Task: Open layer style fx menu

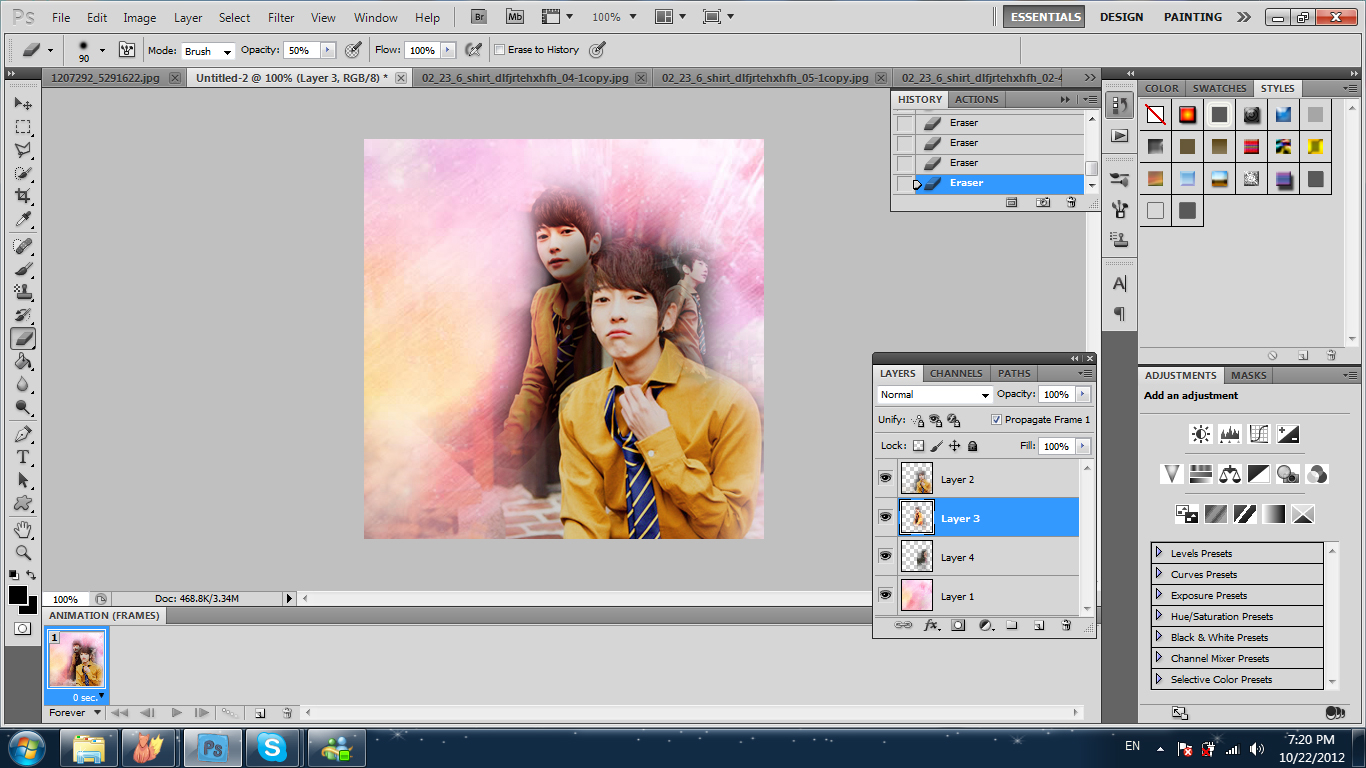Action: 931,625
